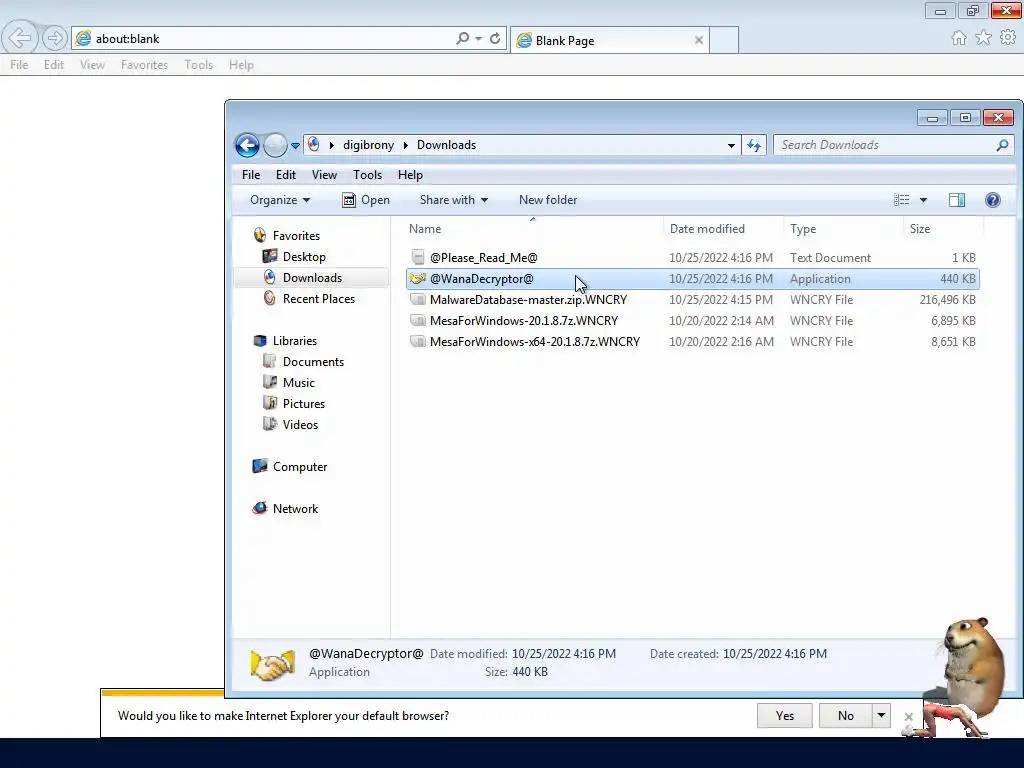Click the IE Tools gear icon

[x=1008, y=38]
